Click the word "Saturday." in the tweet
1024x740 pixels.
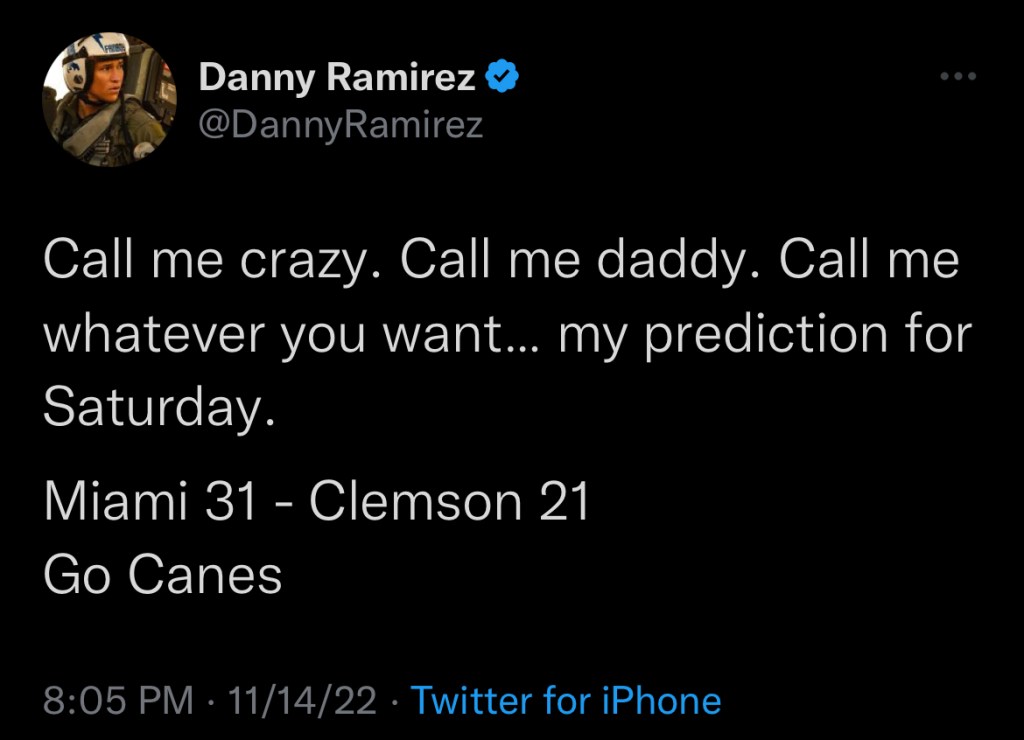pos(158,407)
